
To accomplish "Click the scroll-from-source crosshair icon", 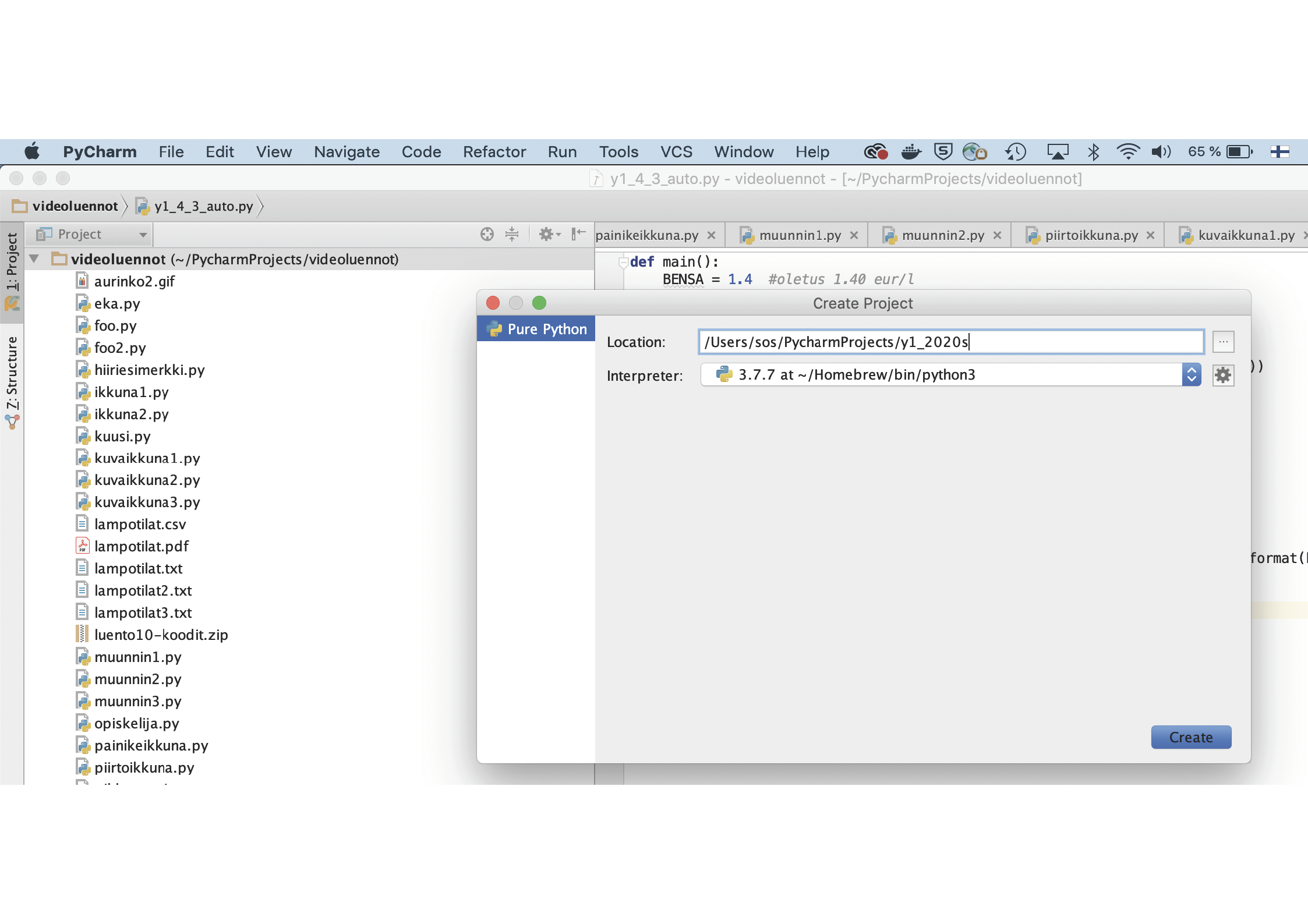I will coord(487,234).
